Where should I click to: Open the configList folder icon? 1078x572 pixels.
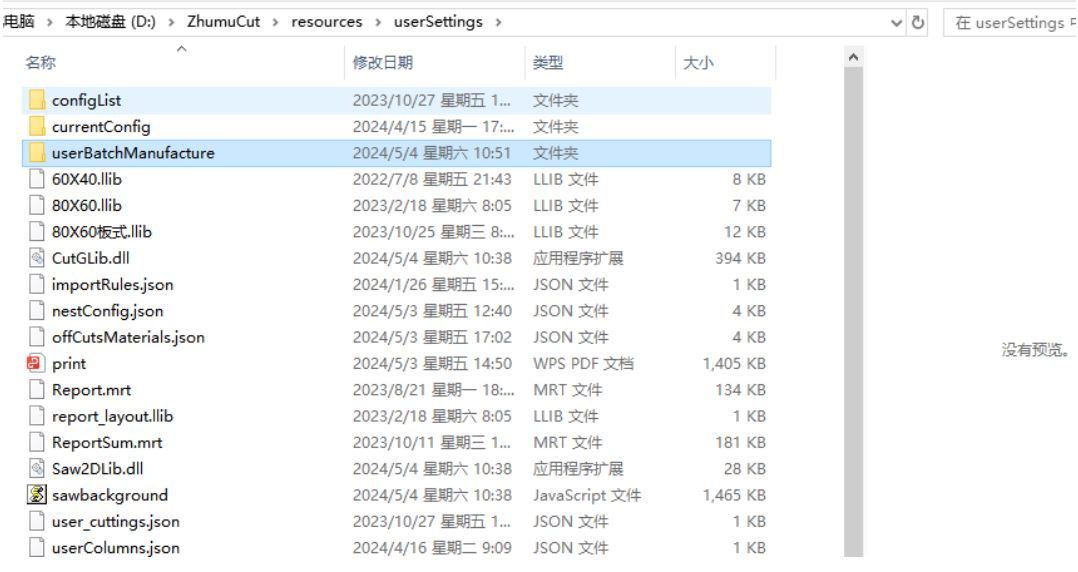(x=37, y=100)
